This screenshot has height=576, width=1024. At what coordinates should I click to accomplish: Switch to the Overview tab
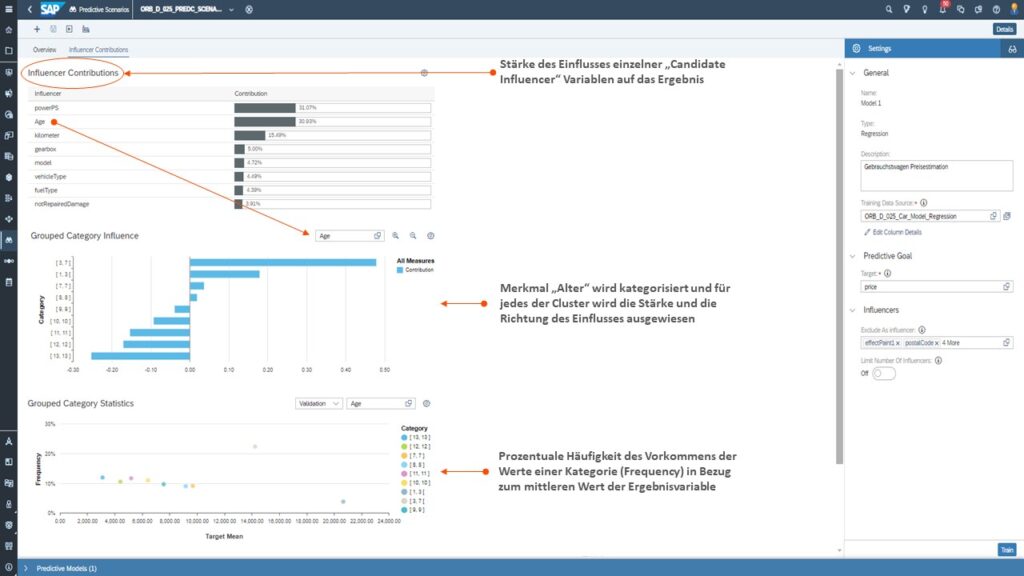[x=43, y=49]
